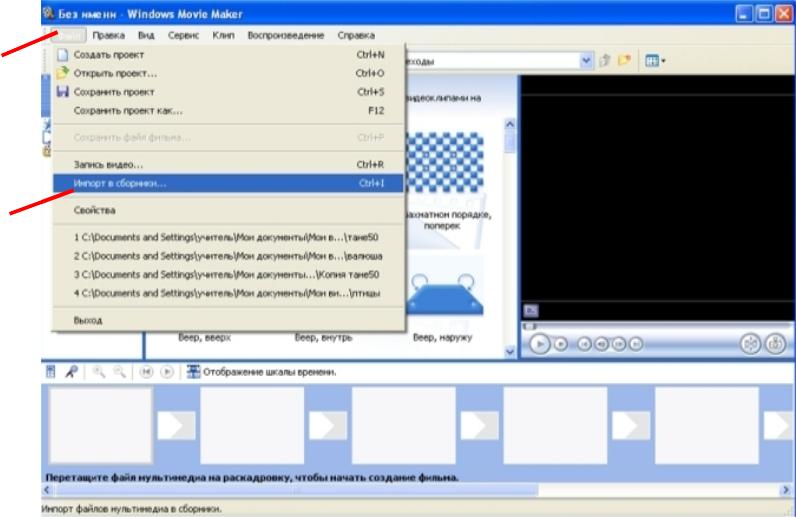
Task: Click the Отображение шкалы времени label
Action: pos(270,372)
